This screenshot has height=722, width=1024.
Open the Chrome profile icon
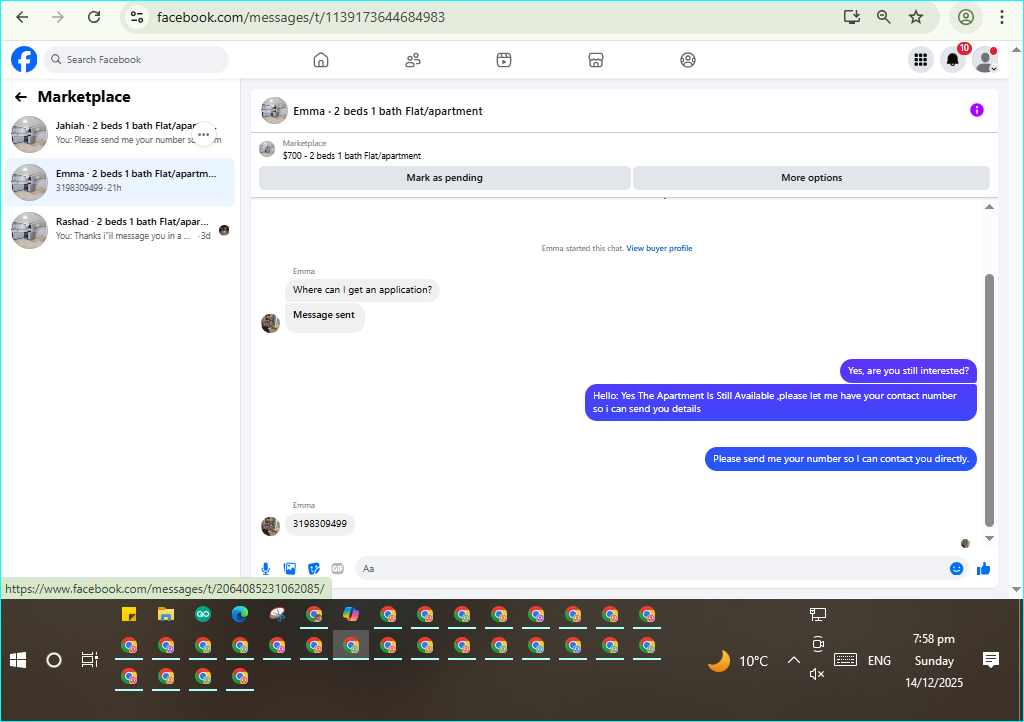[966, 17]
